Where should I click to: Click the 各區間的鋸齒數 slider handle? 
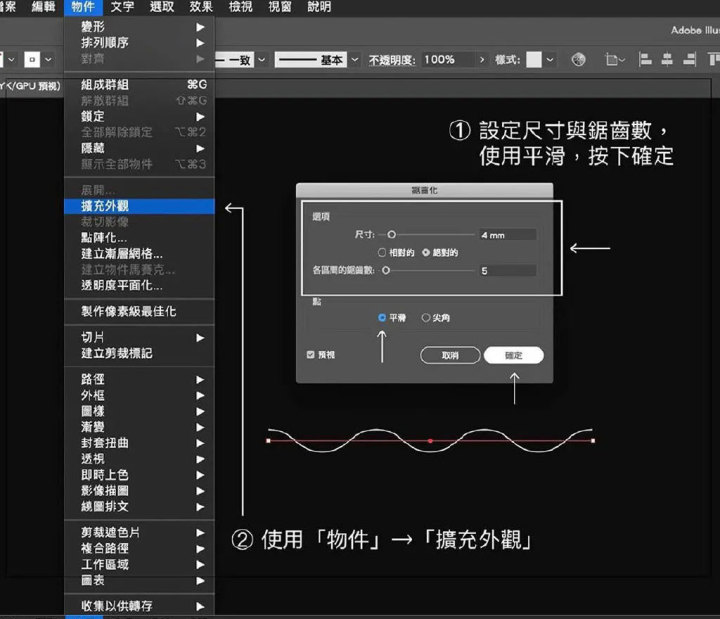386,270
